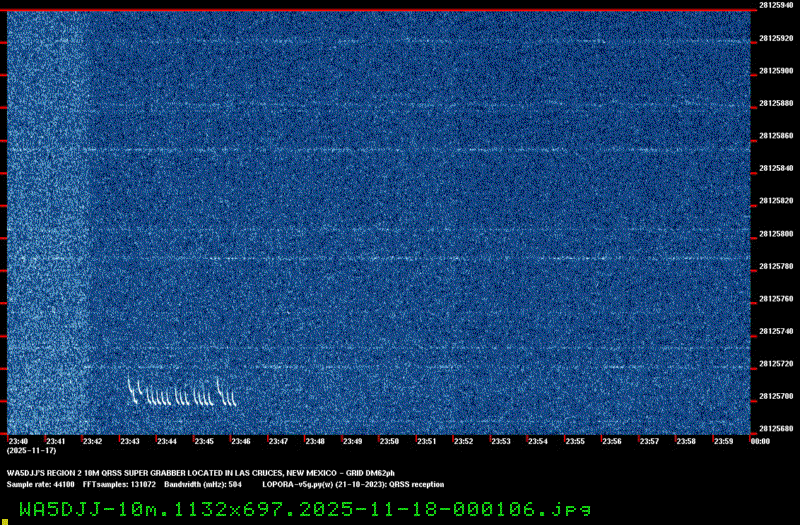Screen dimensions: 800x525
Task: Click the 23:52 time axis label
Action: pyautogui.click(x=464, y=441)
